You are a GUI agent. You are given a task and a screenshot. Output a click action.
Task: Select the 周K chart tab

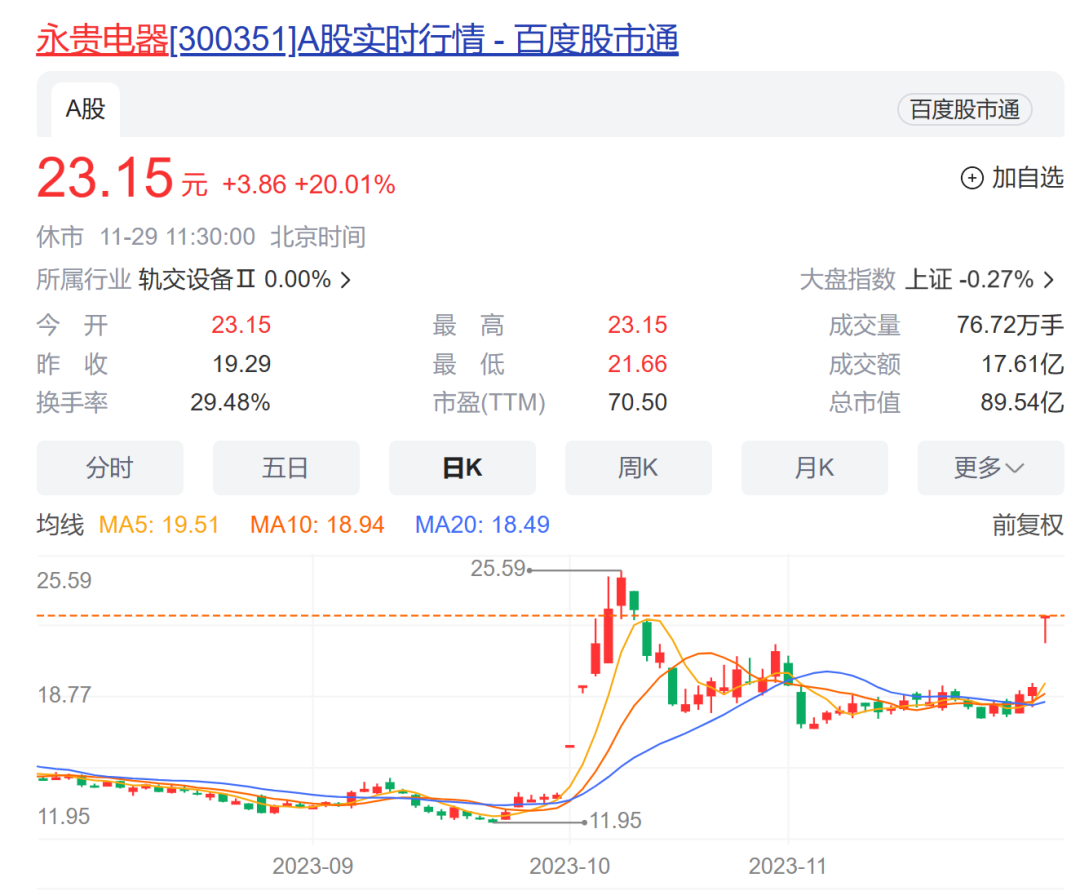point(638,468)
